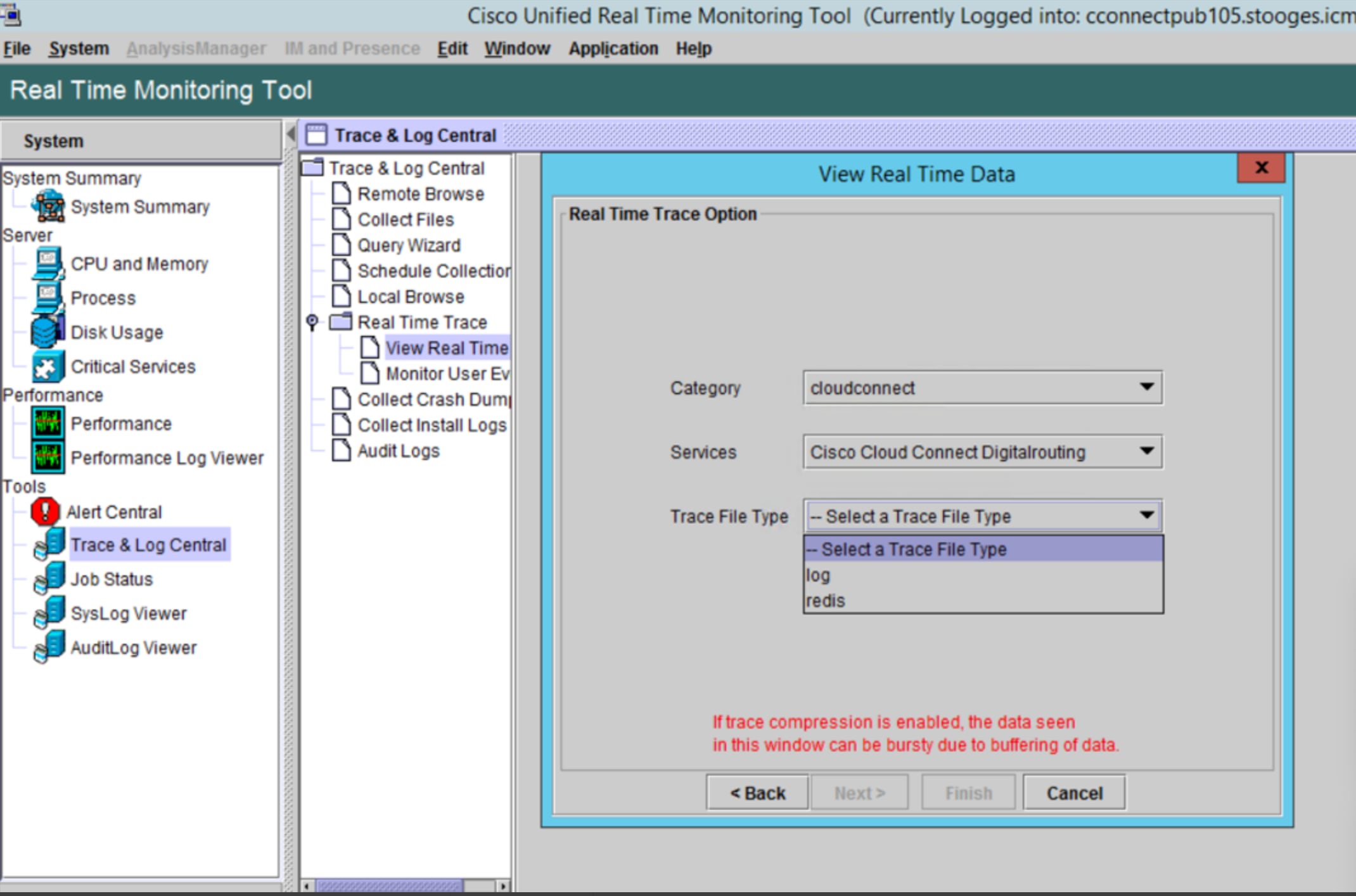Pick '-- Select a Trace File Type' list option
1356x896 pixels.
pos(983,549)
